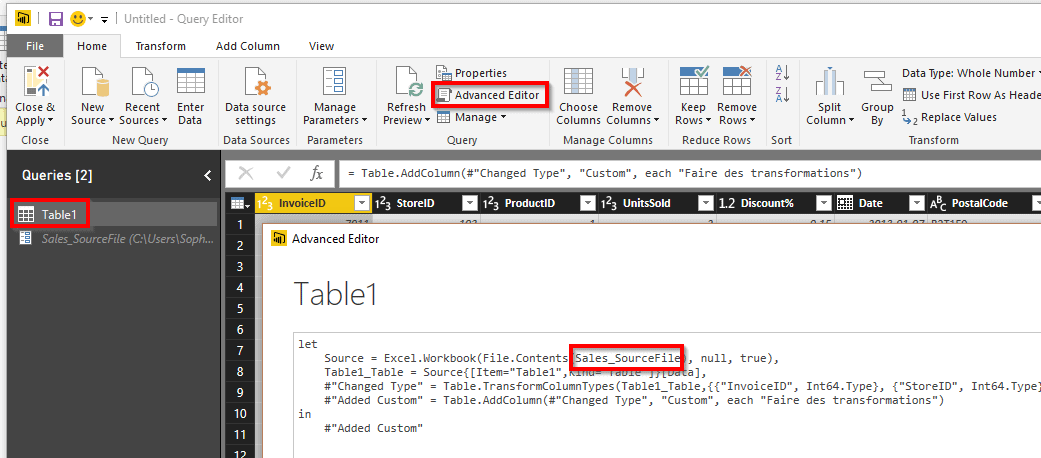Viewport: 1041px width, 458px height.
Task: Click the Group By icon
Action: pyautogui.click(x=877, y=82)
